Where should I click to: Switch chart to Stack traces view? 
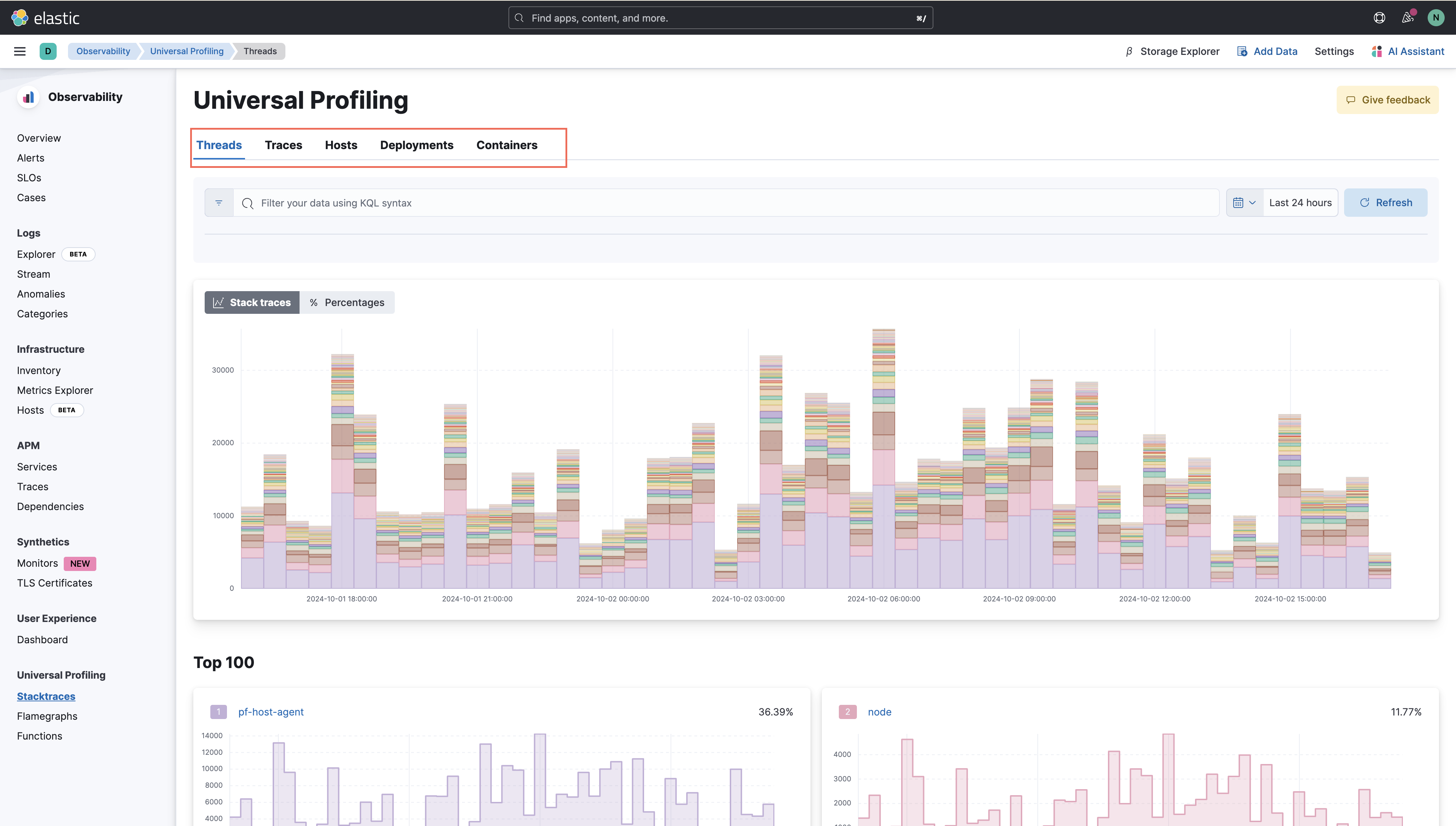[252, 302]
